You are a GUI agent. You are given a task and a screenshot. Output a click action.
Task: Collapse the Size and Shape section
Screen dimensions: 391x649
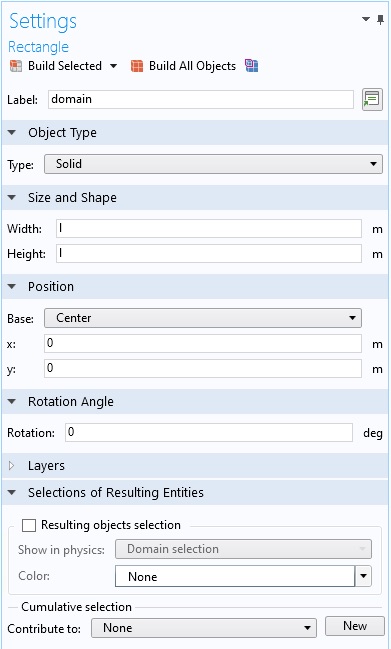coord(12,198)
